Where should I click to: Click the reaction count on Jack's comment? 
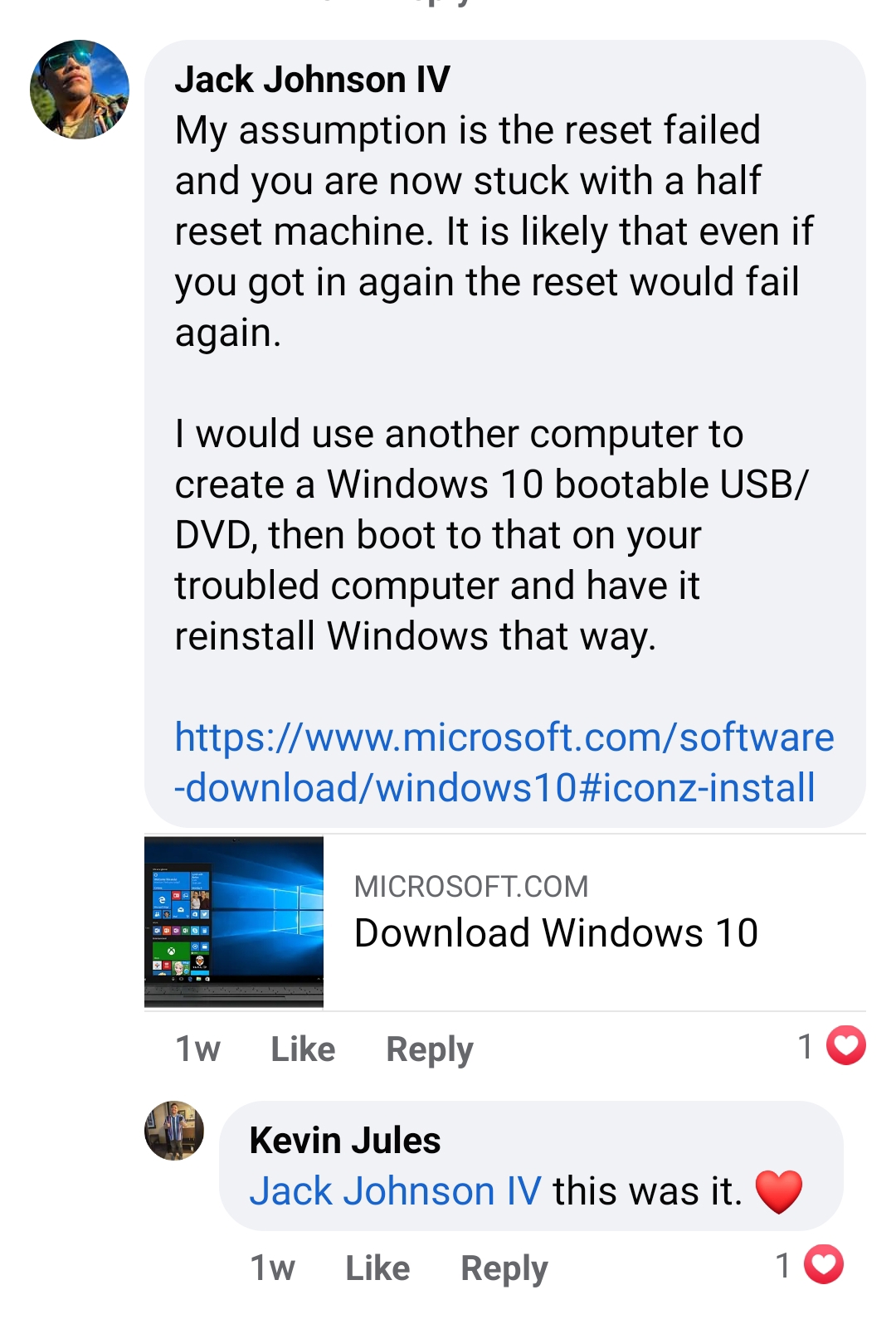805,1047
